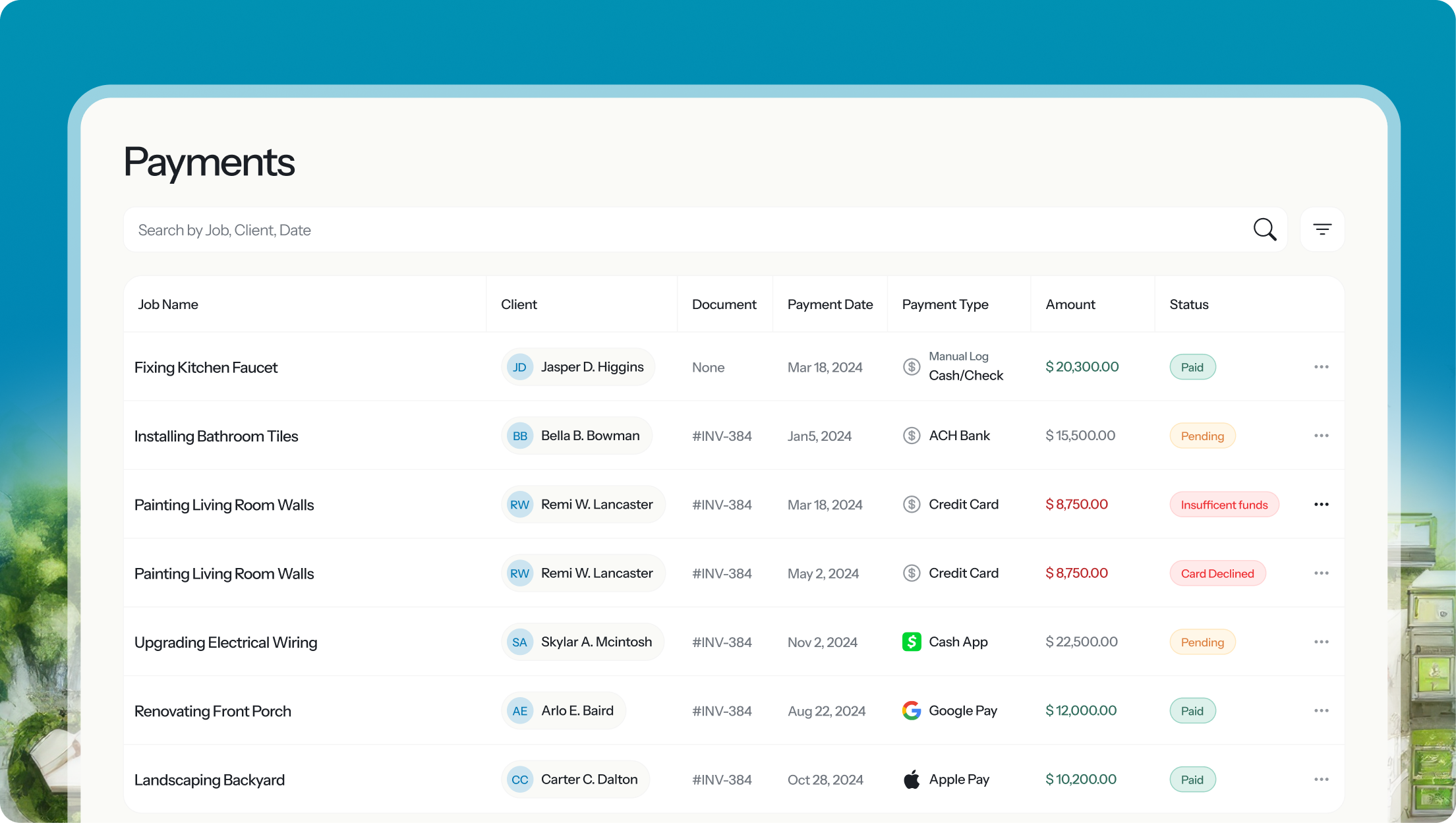Click the payment date Oct 28, 2024
Image resolution: width=1456 pixels, height=823 pixels.
[825, 780]
